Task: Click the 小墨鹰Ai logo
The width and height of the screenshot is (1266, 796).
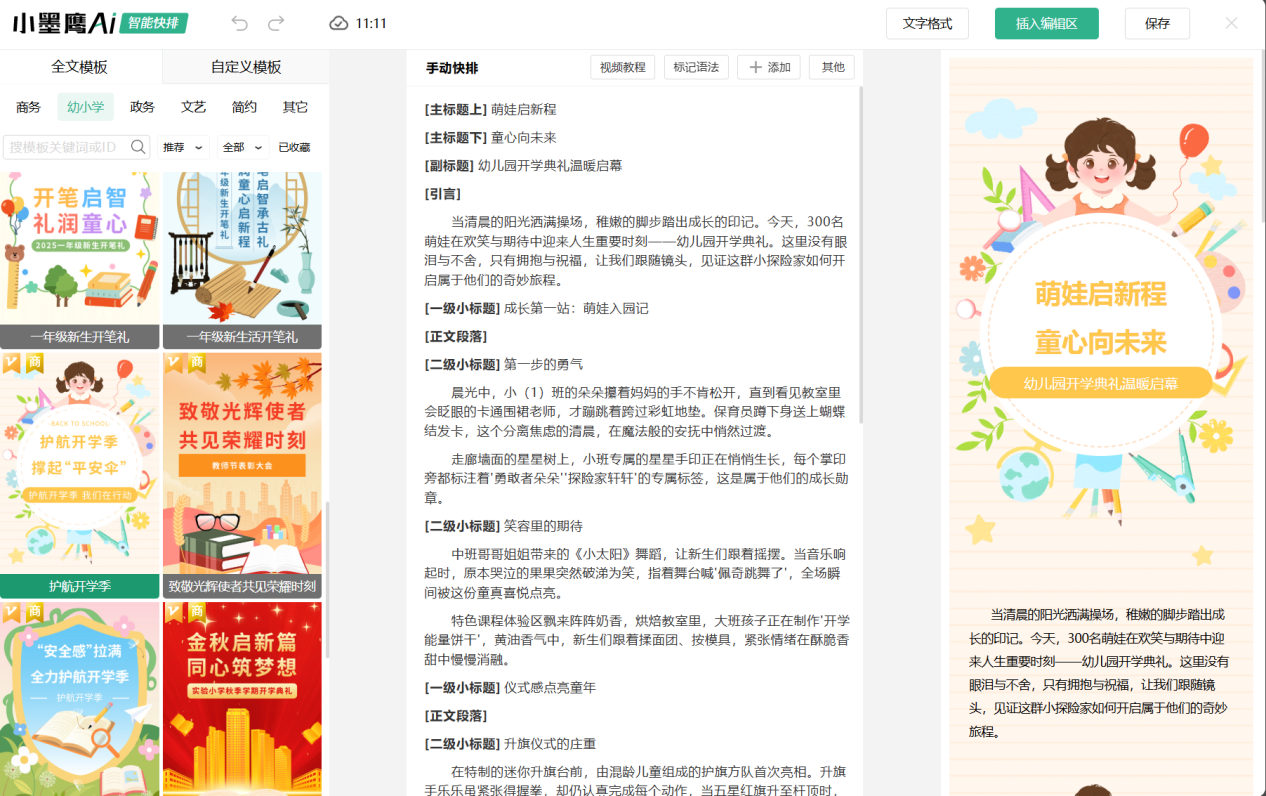Action: [63, 23]
